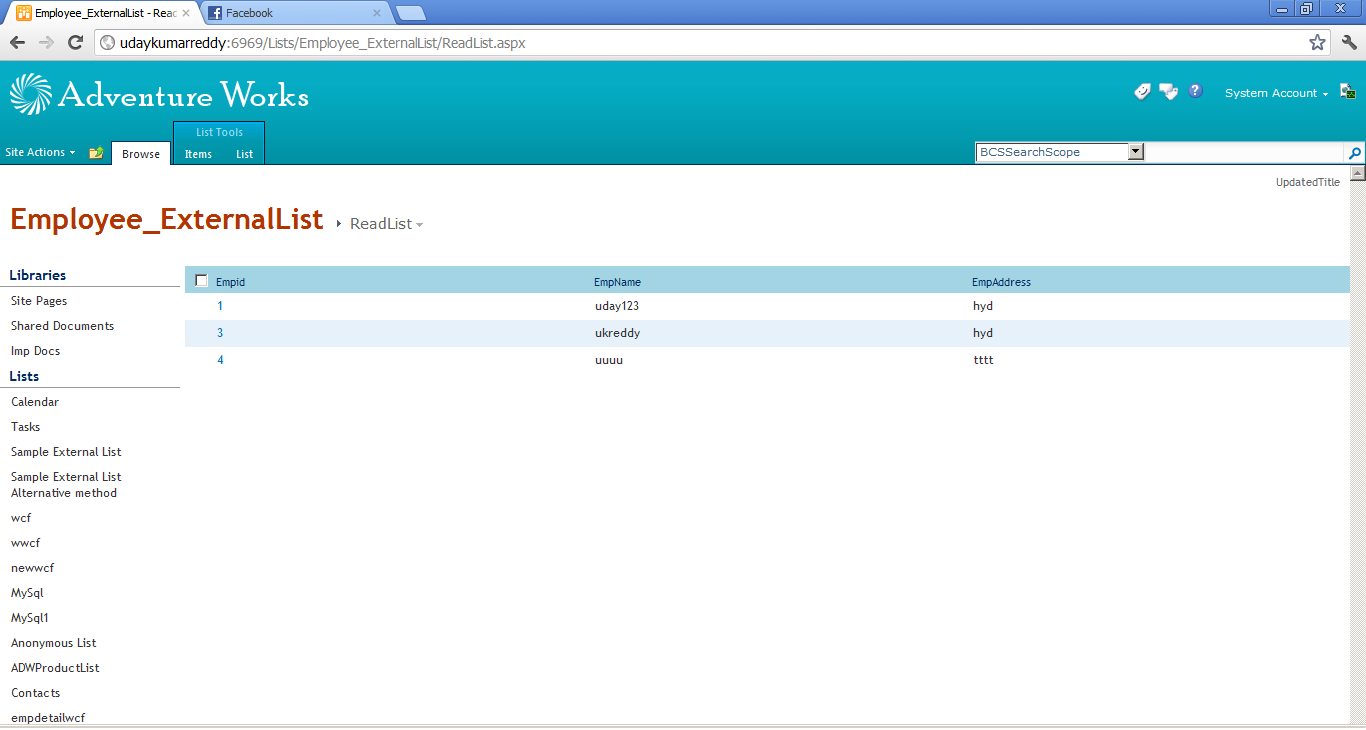Click the 'I Like It' tag icon
1366x730 pixels.
(1142, 91)
